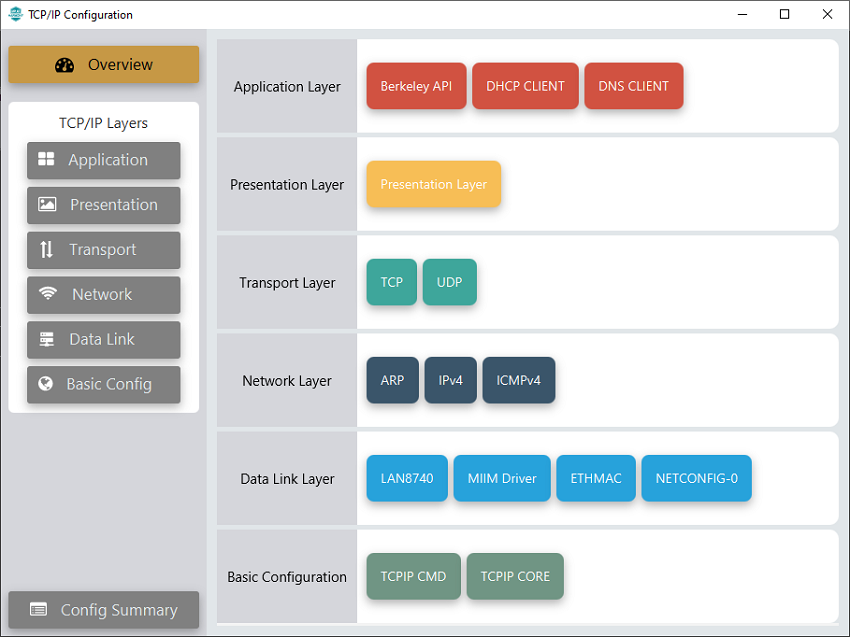Click the Data Link server icon
This screenshot has height=637, width=850.
point(47,339)
